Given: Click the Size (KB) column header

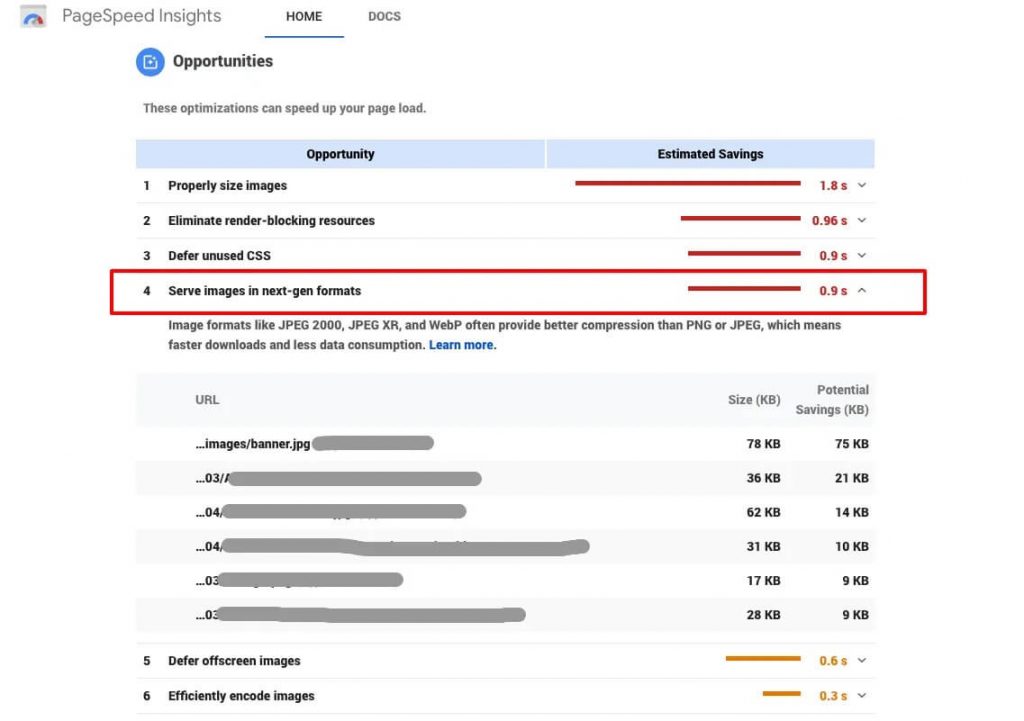Looking at the screenshot, I should click(x=753, y=400).
